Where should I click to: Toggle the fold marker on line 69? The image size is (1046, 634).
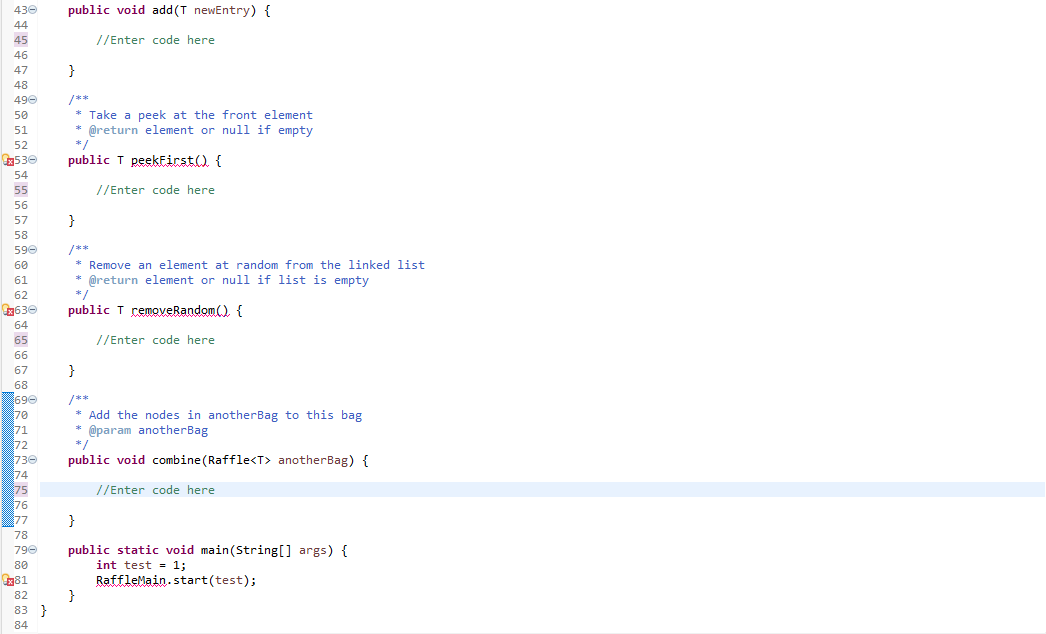(31, 400)
